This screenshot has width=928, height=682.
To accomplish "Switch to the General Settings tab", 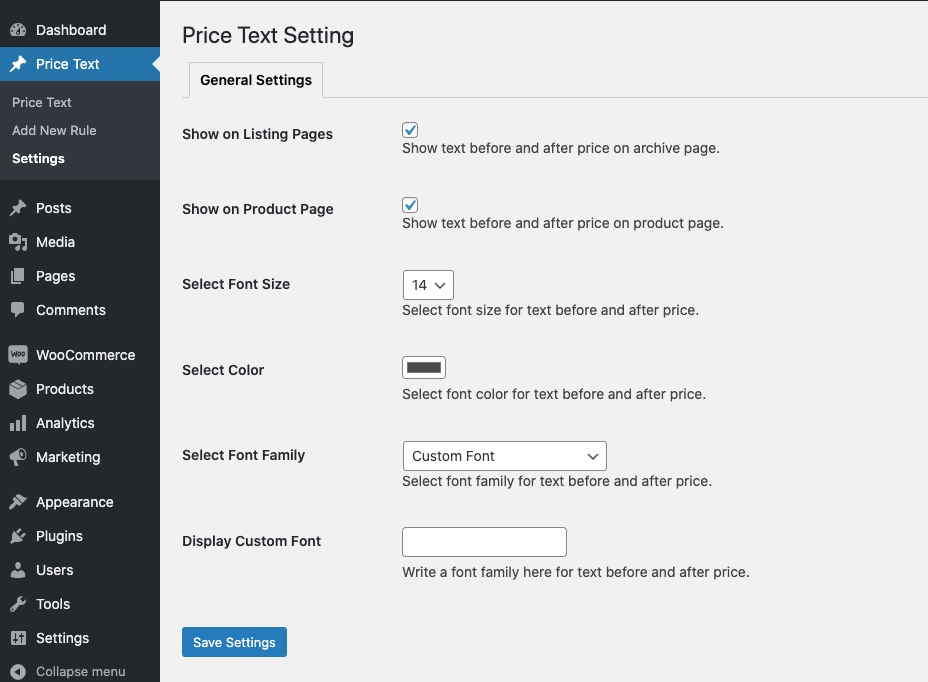I will [x=255, y=79].
